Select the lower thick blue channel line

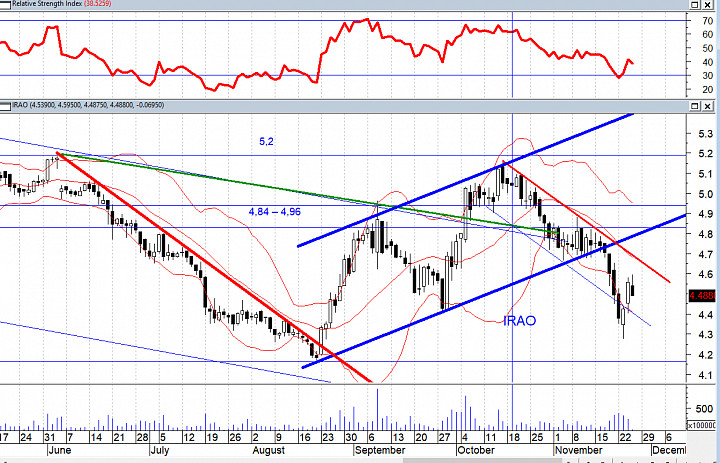point(495,291)
